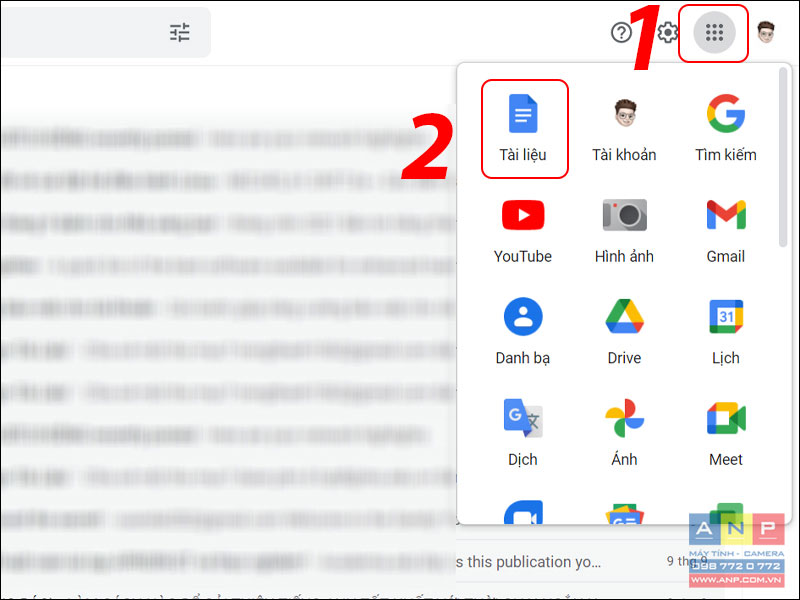Open the Google apps grid launcher

tap(714, 33)
